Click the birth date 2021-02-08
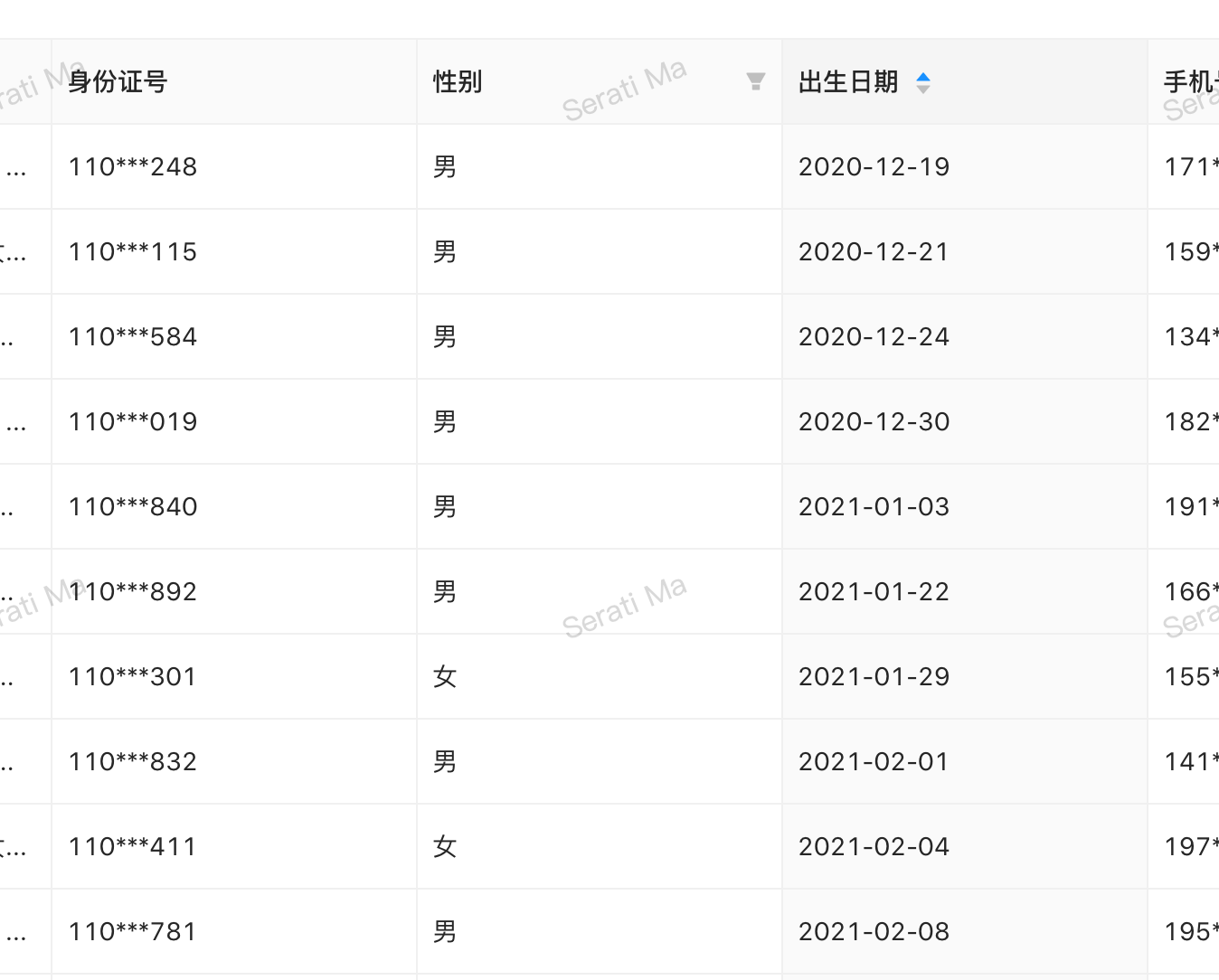Screen dimensions: 1219x980 point(874,931)
